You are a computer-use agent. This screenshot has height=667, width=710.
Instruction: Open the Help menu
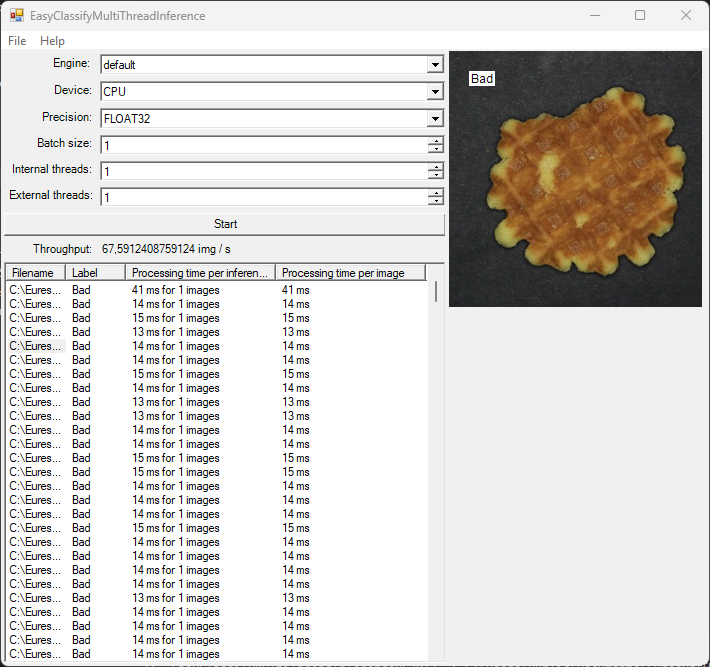click(x=52, y=41)
